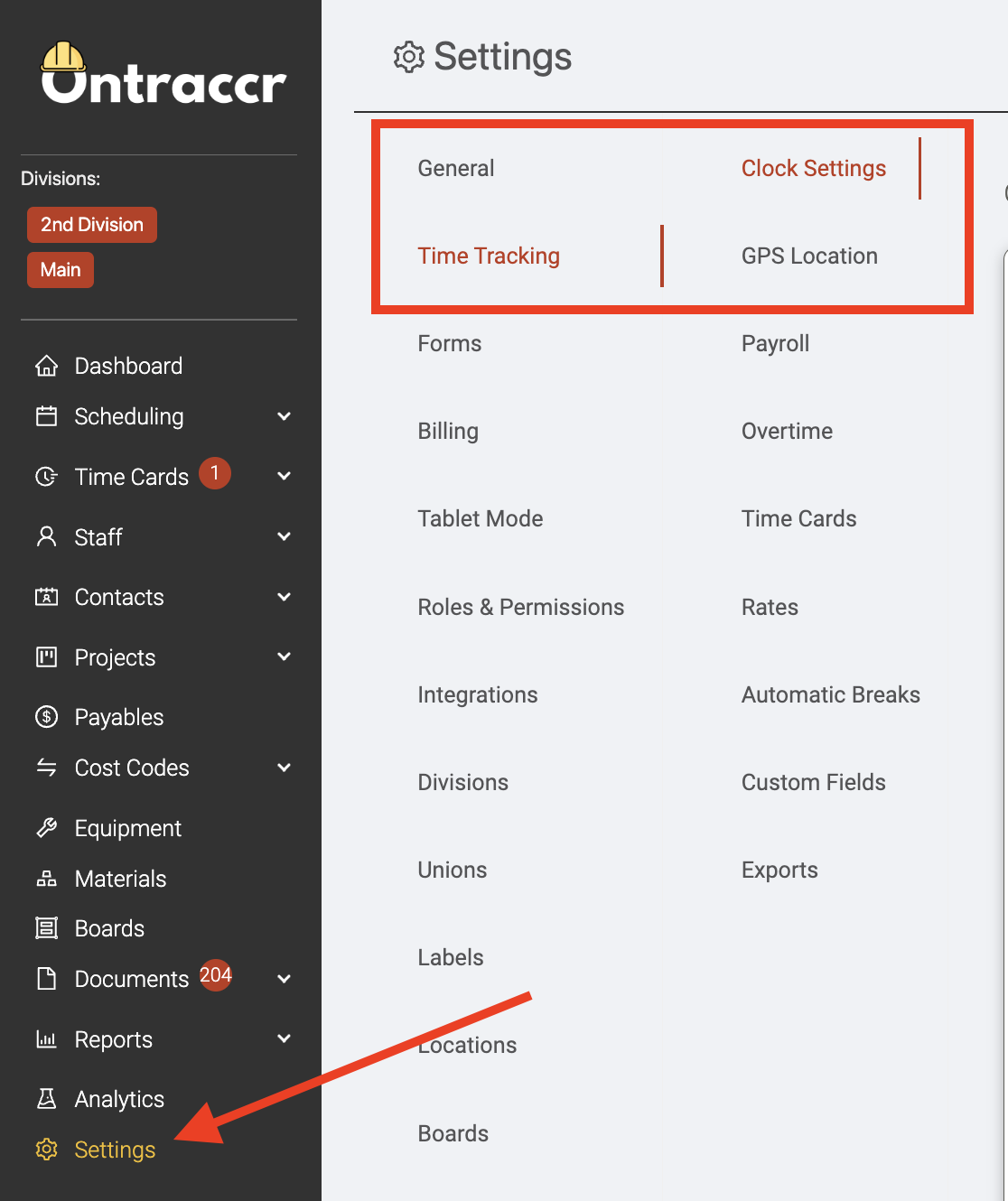Open Dashboard from the sidebar
This screenshot has width=1008, height=1201.
[128, 366]
